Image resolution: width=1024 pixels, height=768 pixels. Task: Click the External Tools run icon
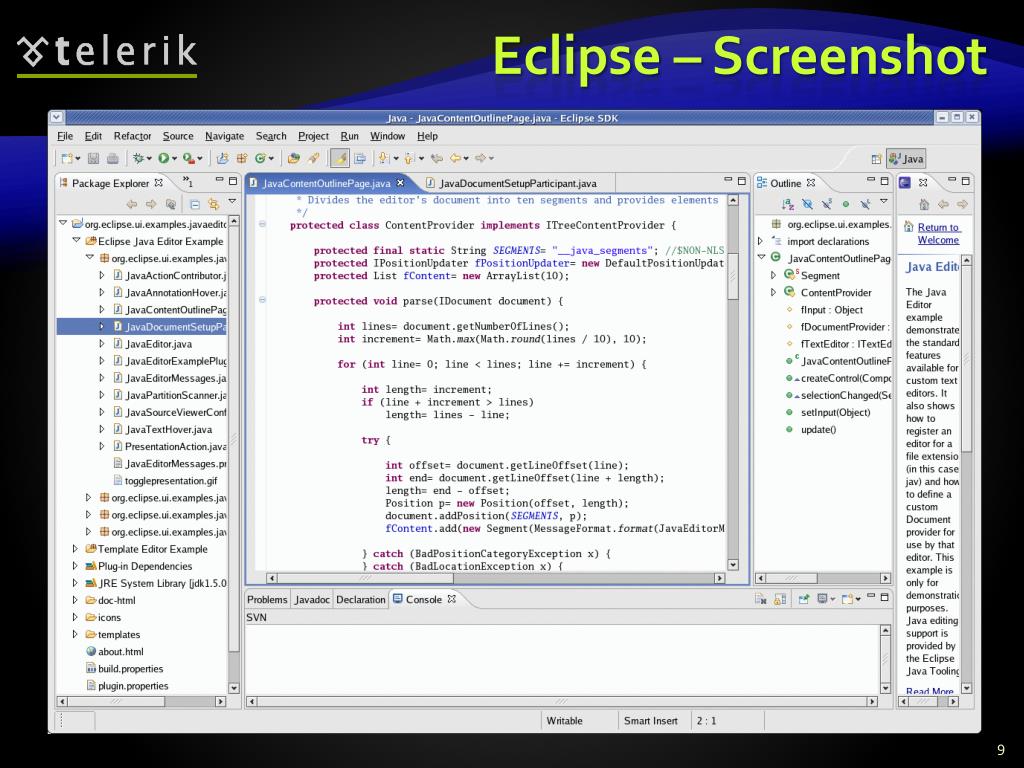point(189,158)
